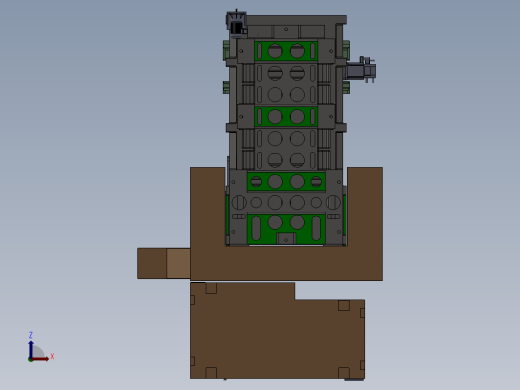520x390 pixels.
Task: Pick the upper green clamp on the tower's right side
Action: pyautogui.click(x=346, y=50)
